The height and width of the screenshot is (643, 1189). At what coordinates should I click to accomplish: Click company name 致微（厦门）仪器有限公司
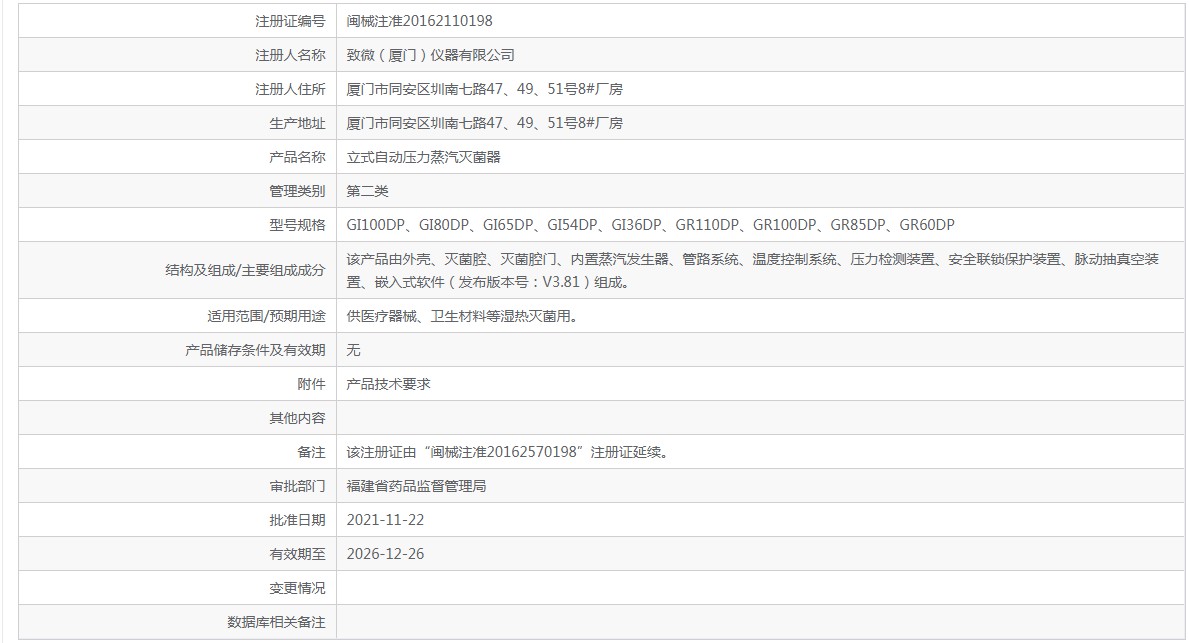click(431, 55)
